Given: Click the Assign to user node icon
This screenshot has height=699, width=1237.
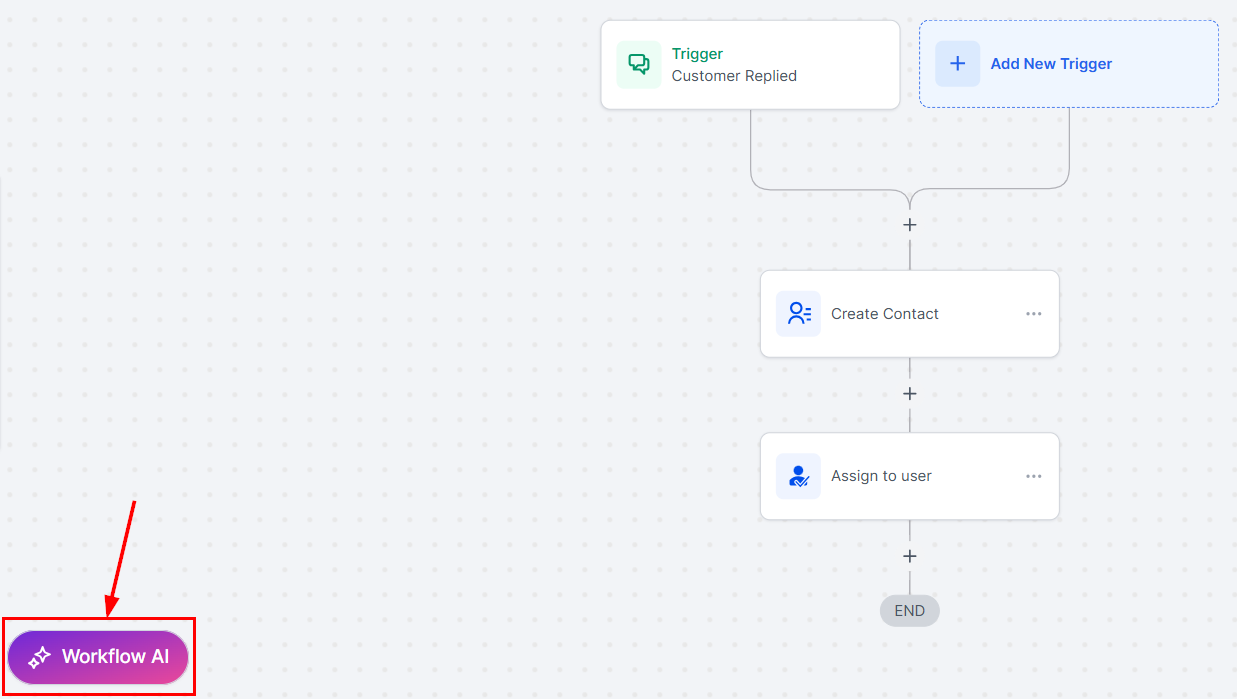Looking at the screenshot, I should pos(798,476).
